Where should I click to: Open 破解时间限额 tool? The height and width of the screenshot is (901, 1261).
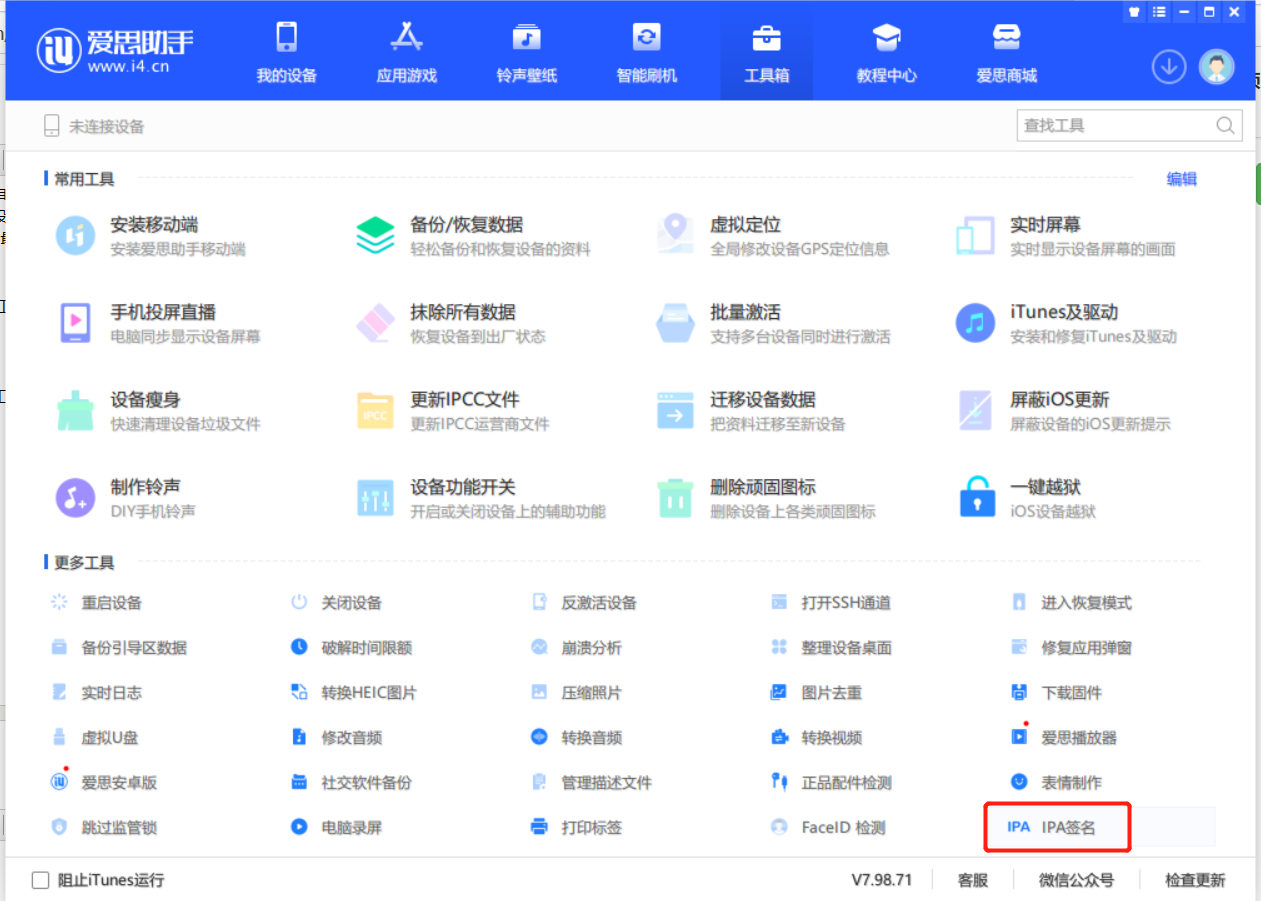click(x=352, y=648)
